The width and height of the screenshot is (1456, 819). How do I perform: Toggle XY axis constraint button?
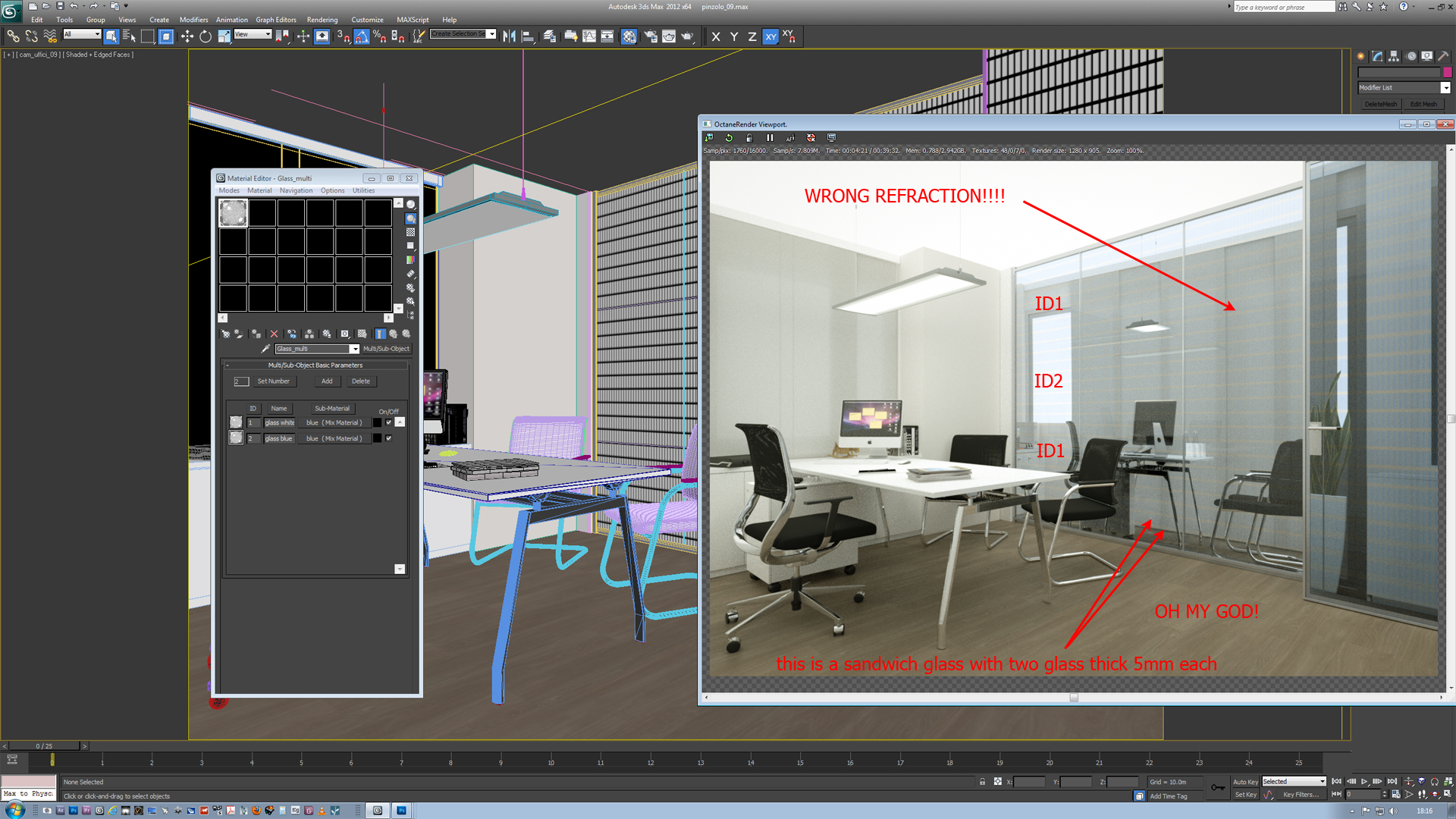[x=770, y=36]
